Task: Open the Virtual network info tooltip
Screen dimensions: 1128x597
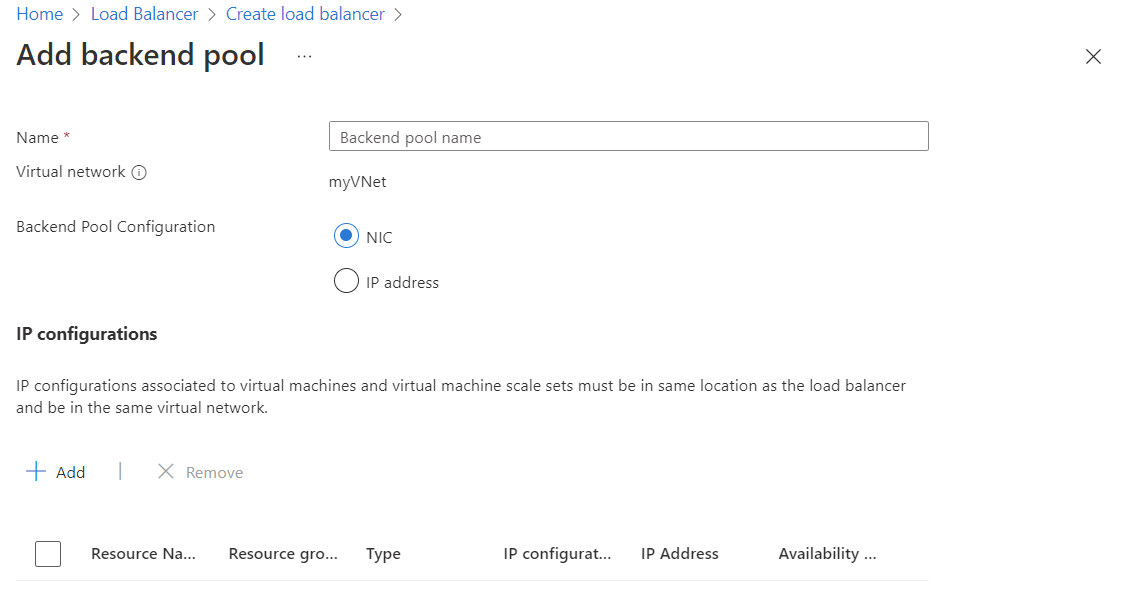Action: (140, 172)
